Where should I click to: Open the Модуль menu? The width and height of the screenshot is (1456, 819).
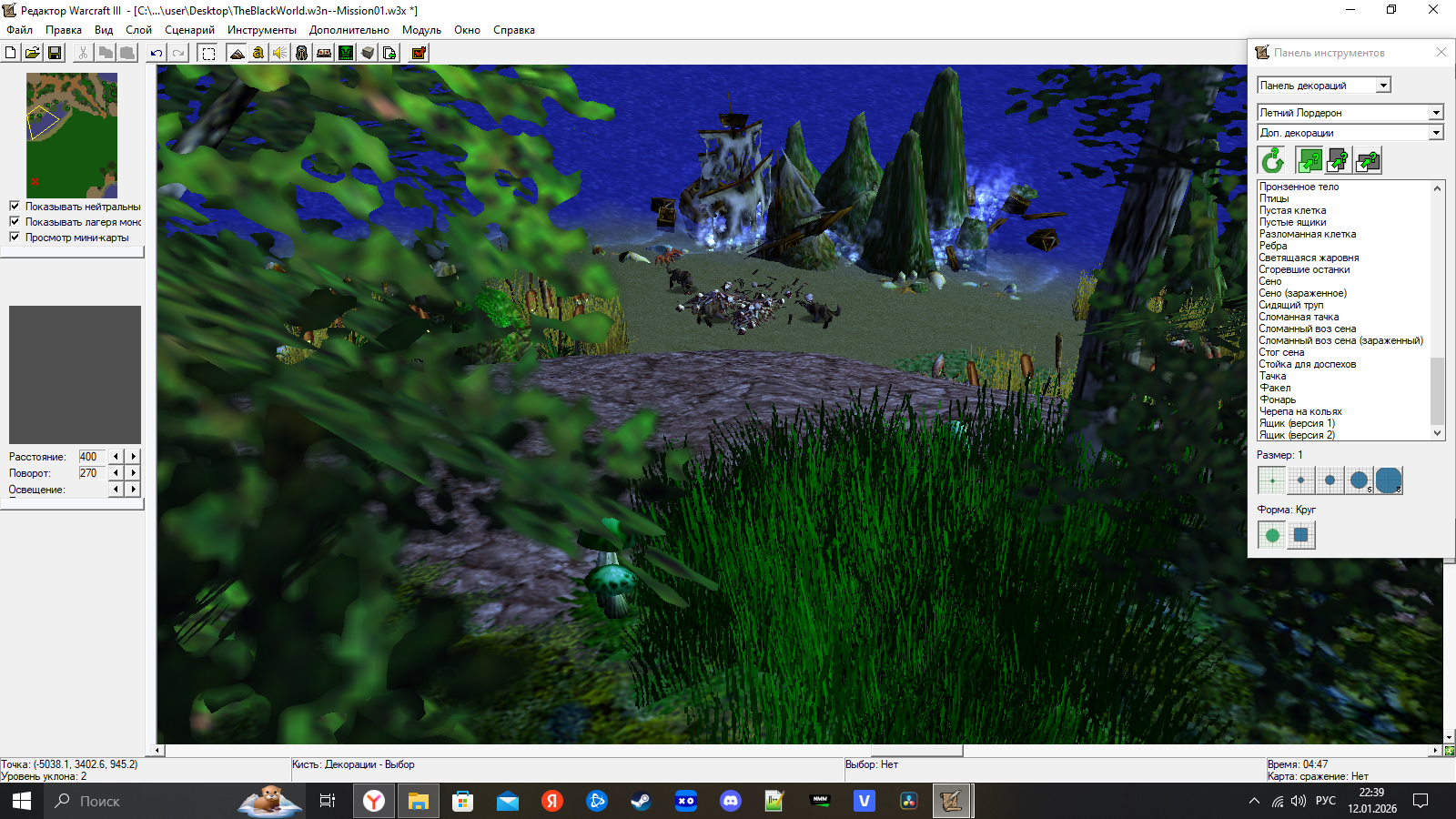click(422, 30)
